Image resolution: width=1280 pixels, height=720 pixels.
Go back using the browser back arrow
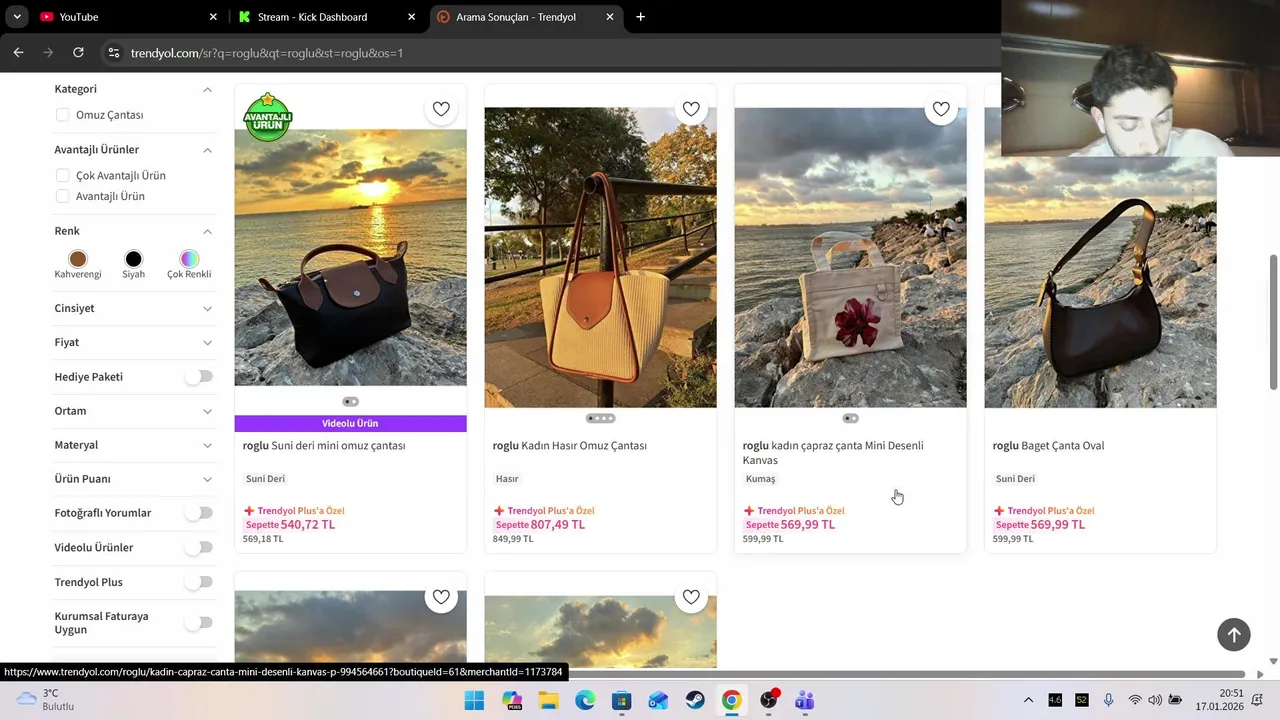point(18,52)
